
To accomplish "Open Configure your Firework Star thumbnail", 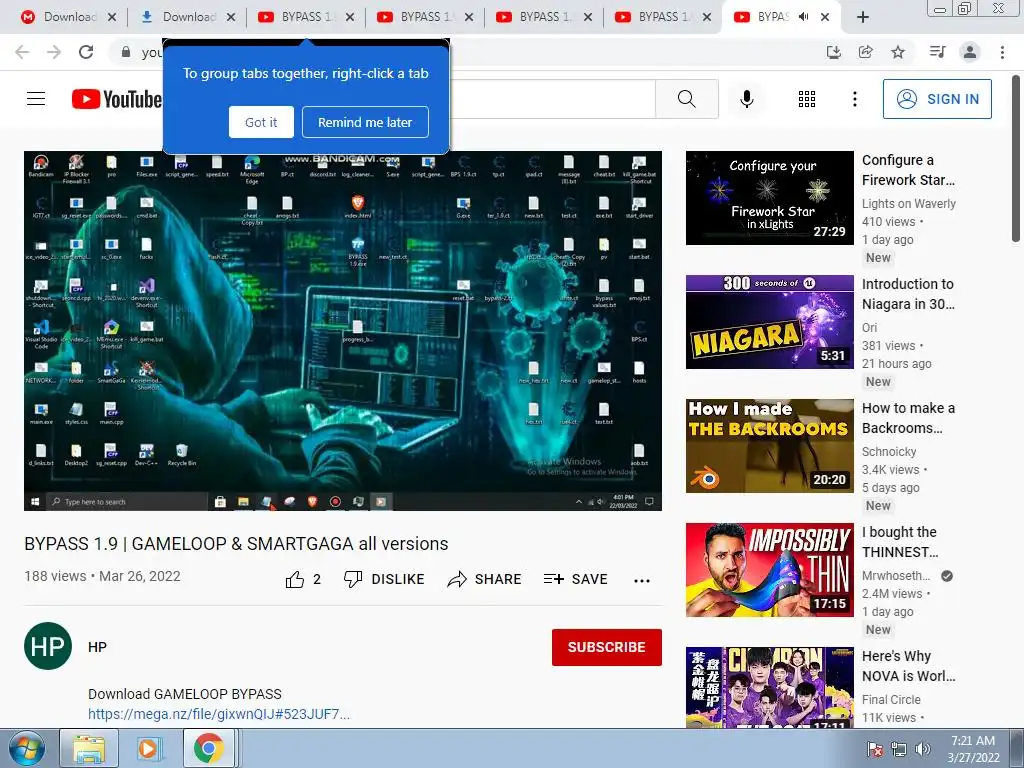I will pyautogui.click(x=769, y=198).
